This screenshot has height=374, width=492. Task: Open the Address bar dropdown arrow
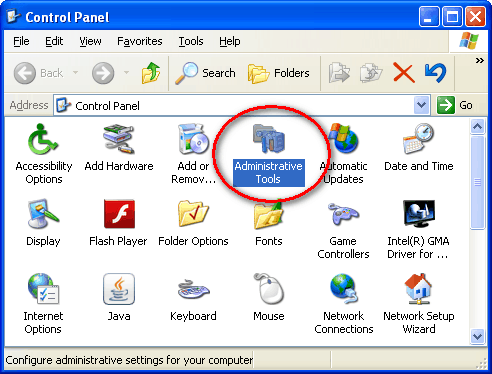pyautogui.click(x=421, y=105)
